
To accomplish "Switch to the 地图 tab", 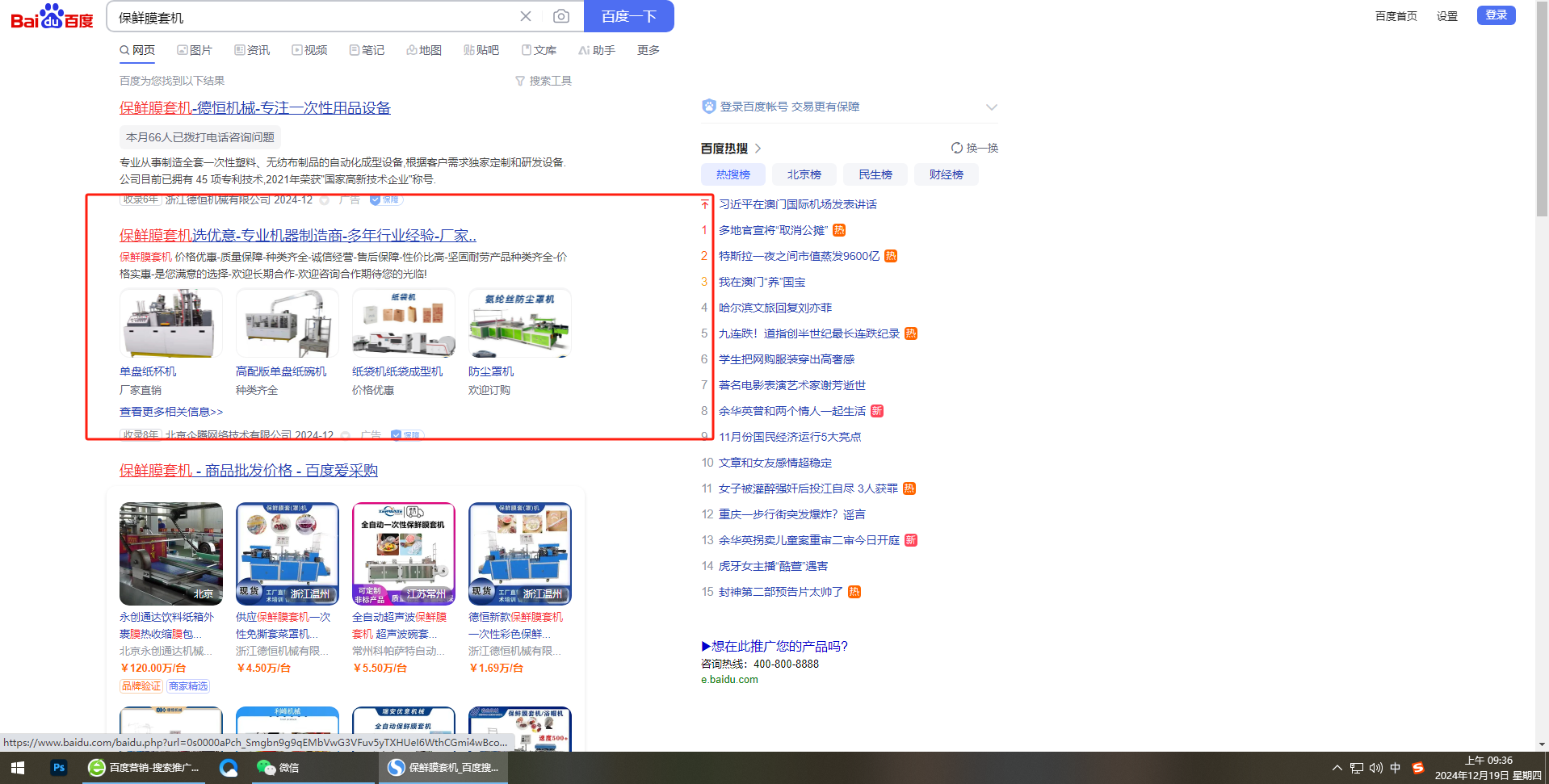I will click(424, 50).
